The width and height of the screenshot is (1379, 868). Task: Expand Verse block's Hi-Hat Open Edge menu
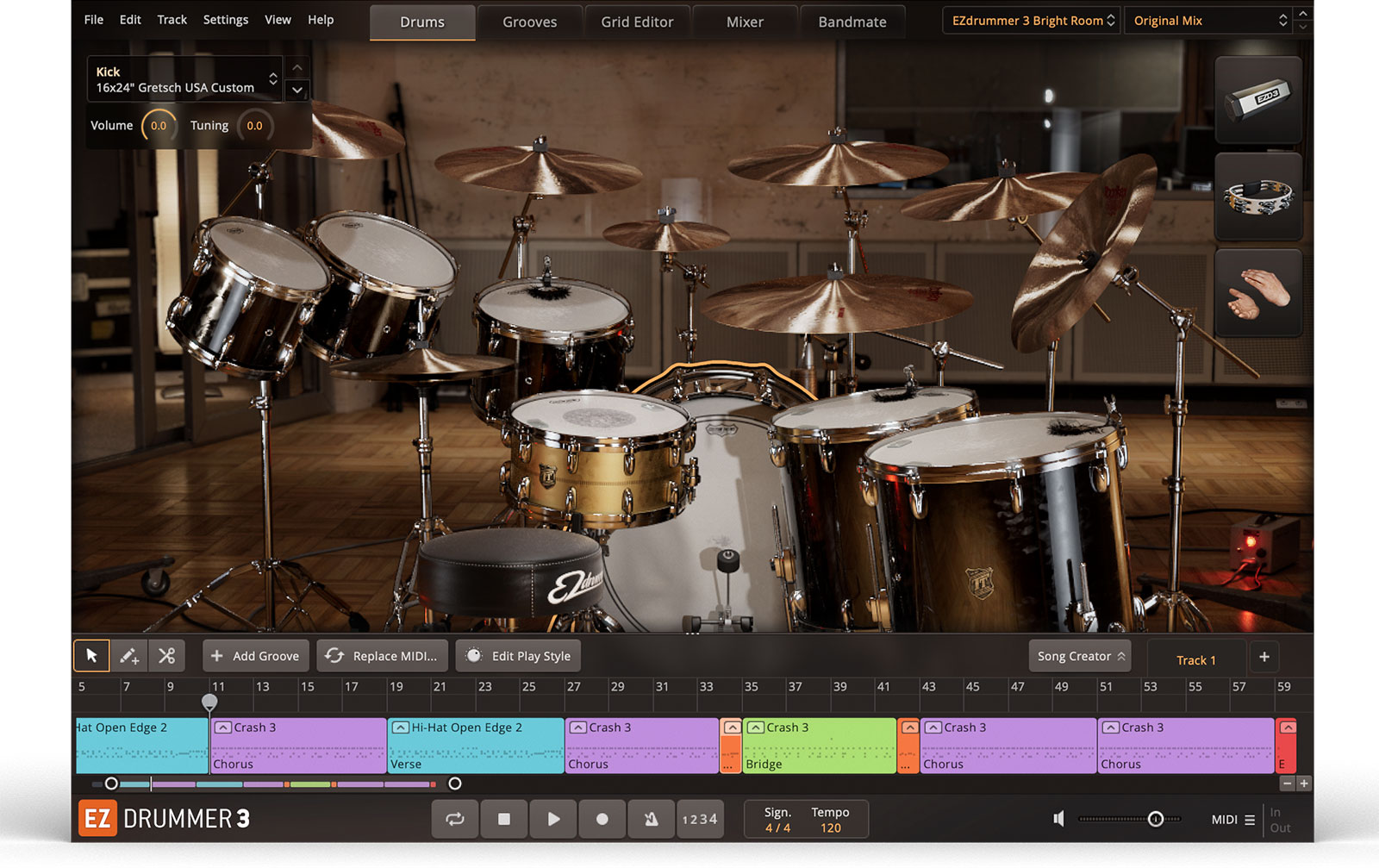(401, 727)
